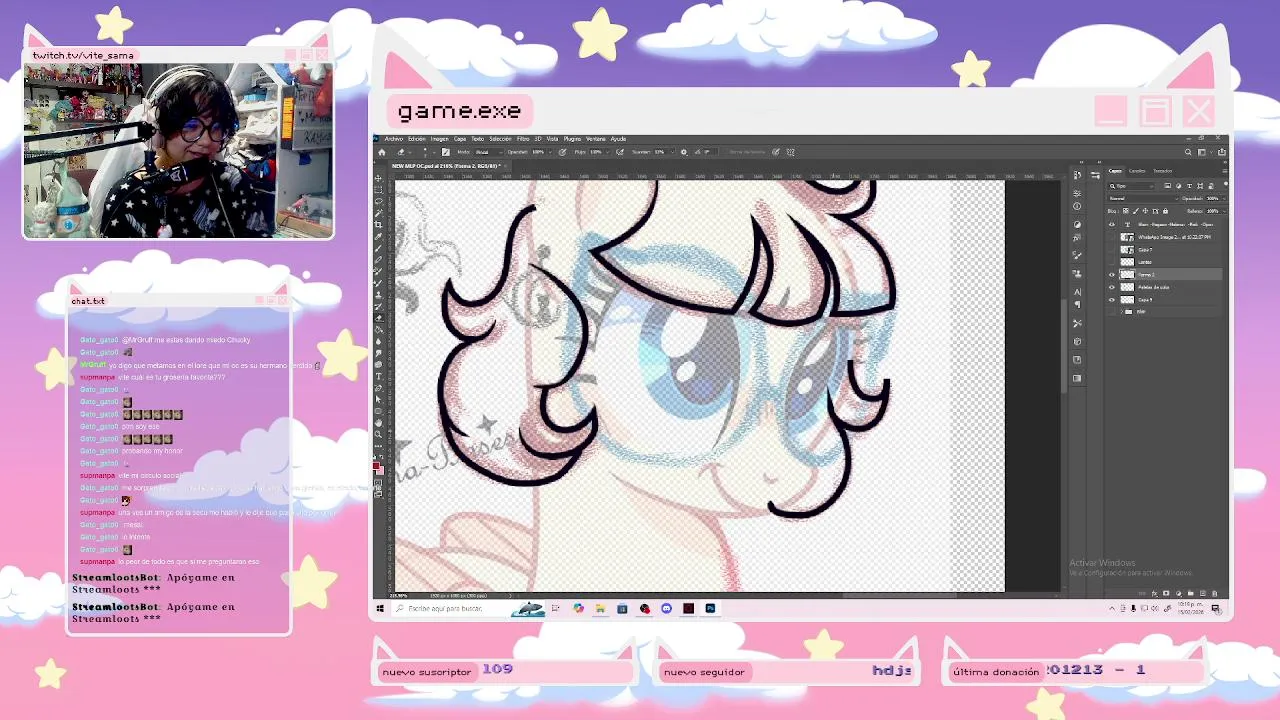Viewport: 1280px width, 720px height.
Task: Select the Type tool in toolbar
Action: tap(378, 376)
